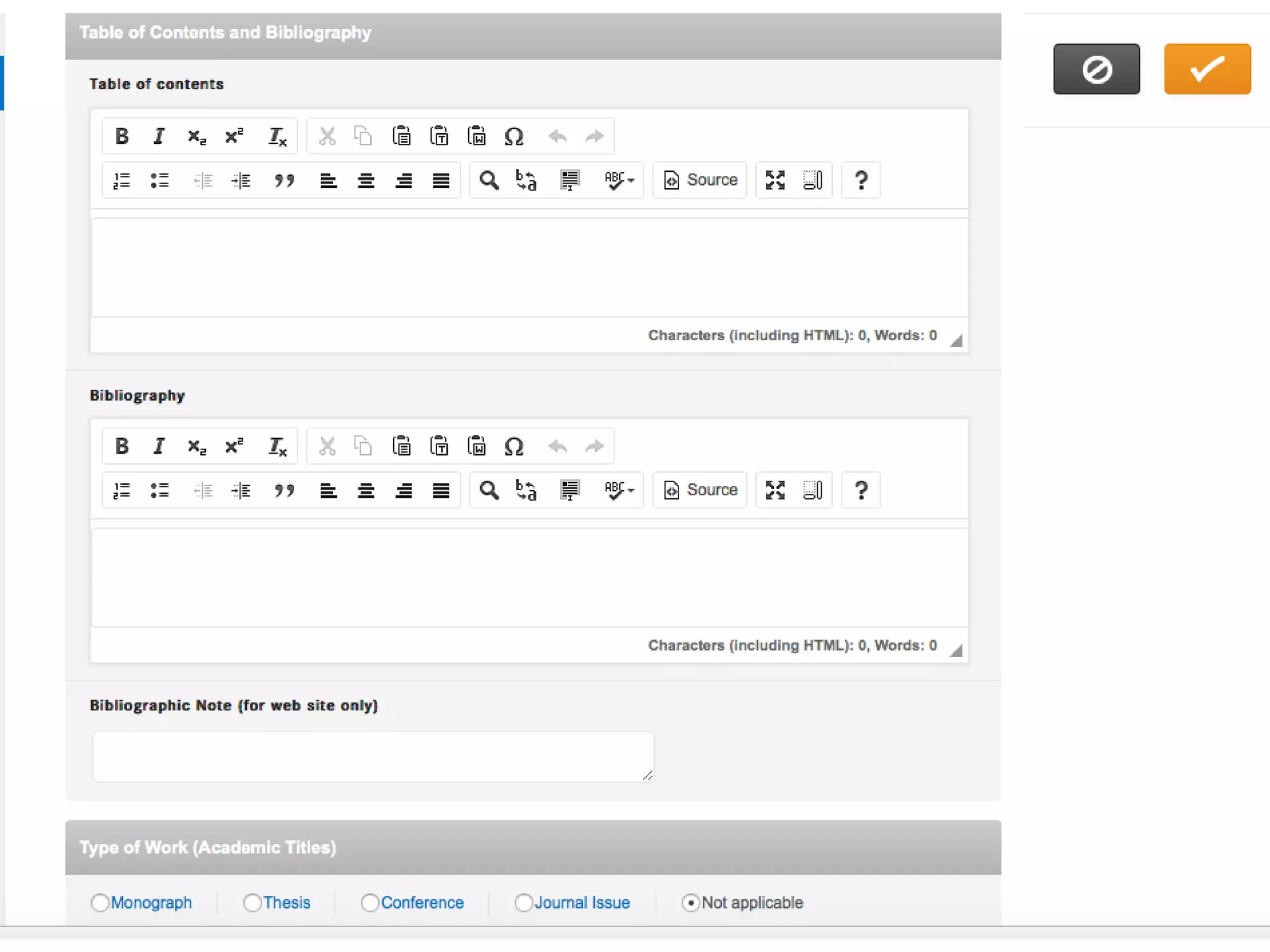Select the Thesis work type
1270x952 pixels.
(x=252, y=902)
